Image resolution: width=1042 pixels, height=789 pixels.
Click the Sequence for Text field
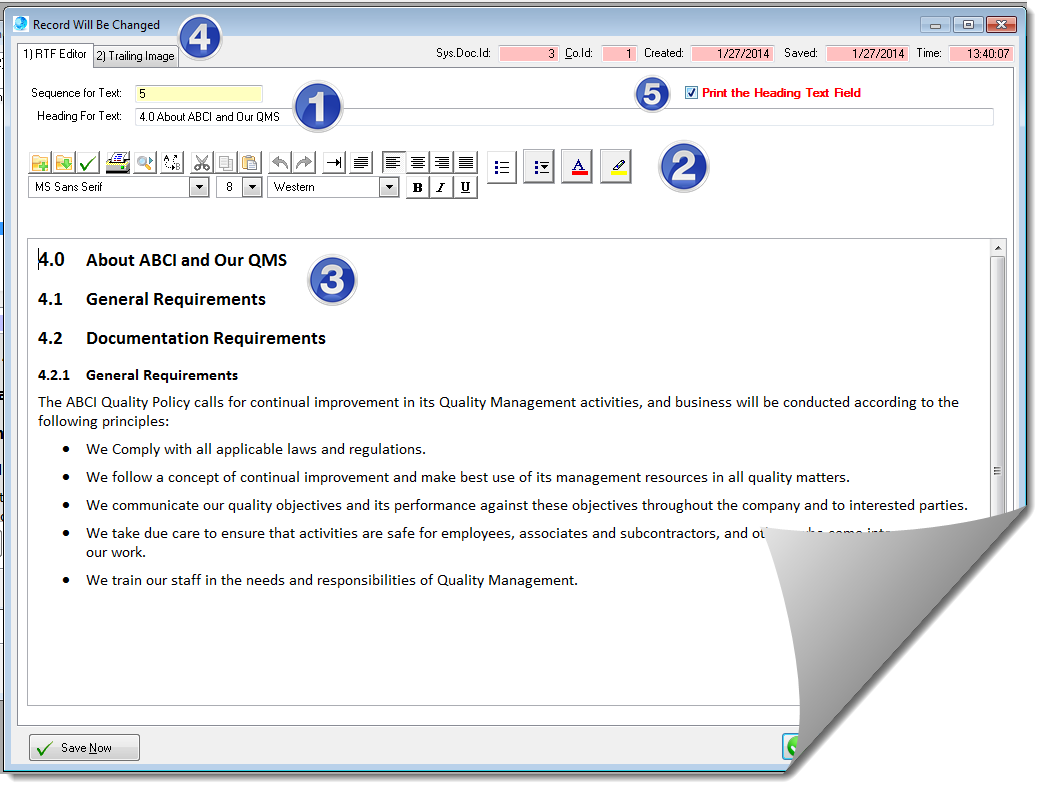pos(199,94)
